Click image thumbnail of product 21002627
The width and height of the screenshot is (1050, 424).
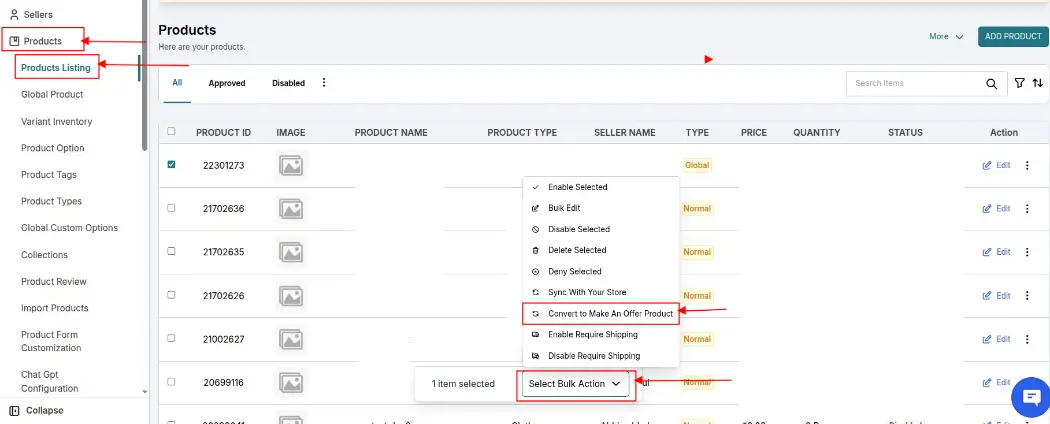point(291,340)
